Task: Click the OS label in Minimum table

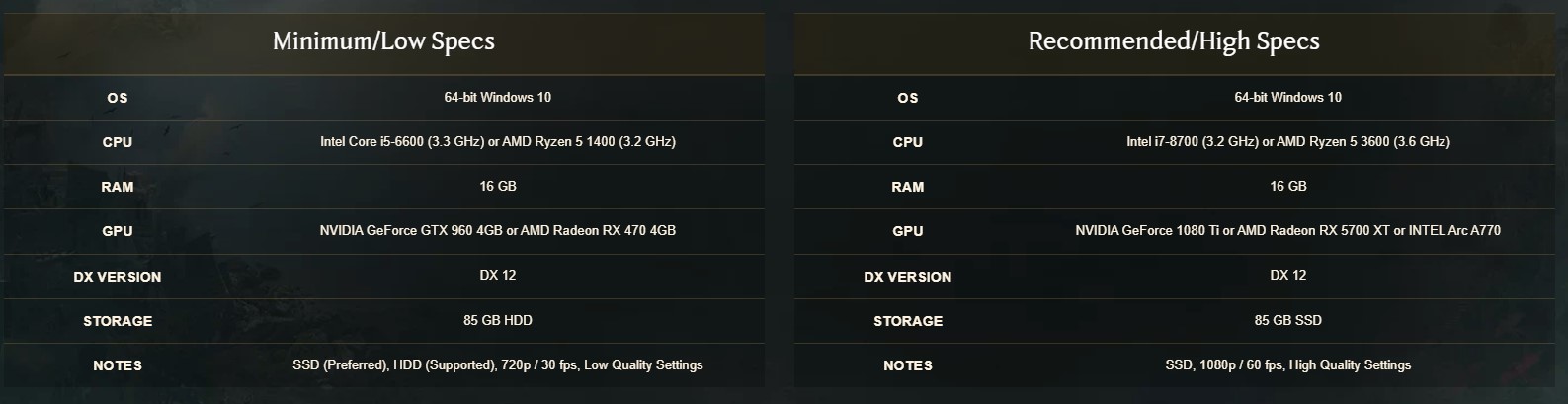Action: coord(118,98)
